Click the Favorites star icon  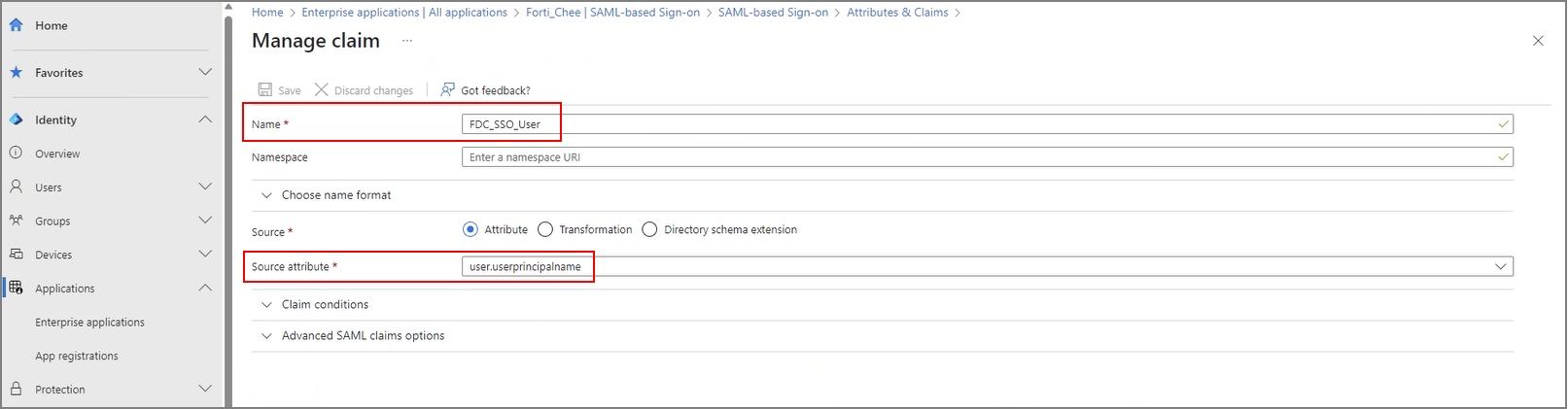pos(16,73)
